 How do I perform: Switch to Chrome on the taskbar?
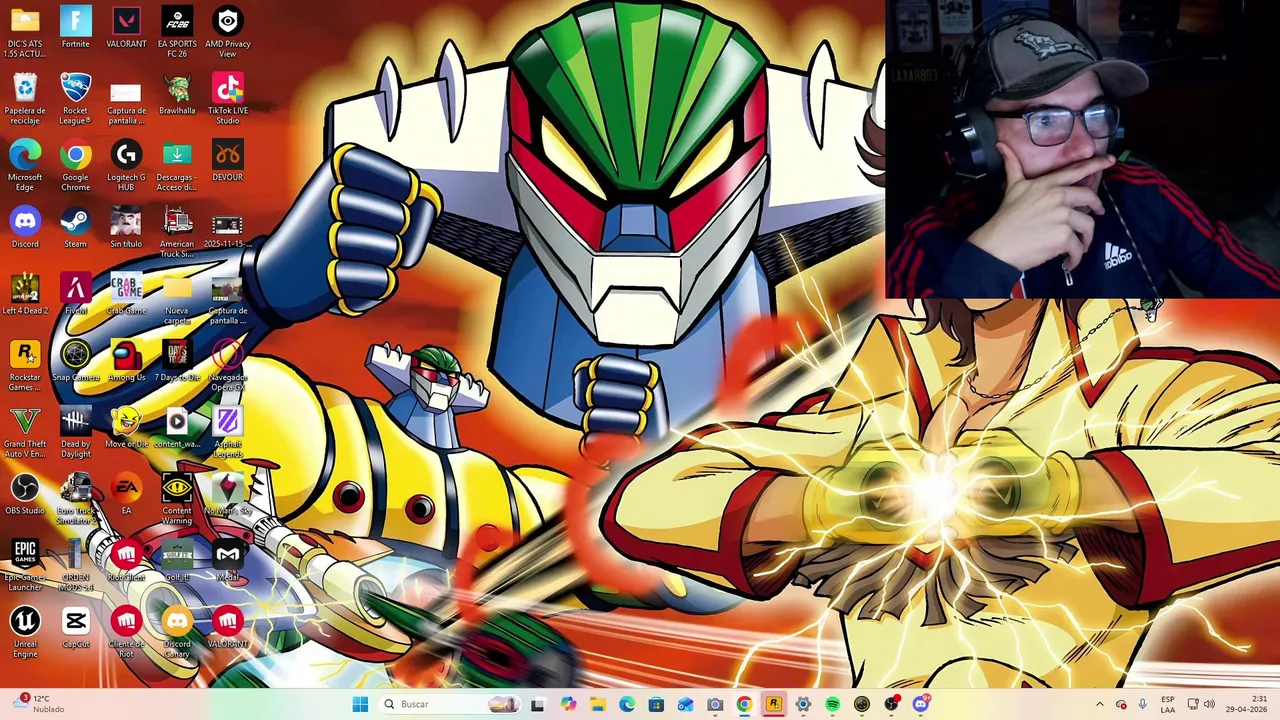coord(744,704)
